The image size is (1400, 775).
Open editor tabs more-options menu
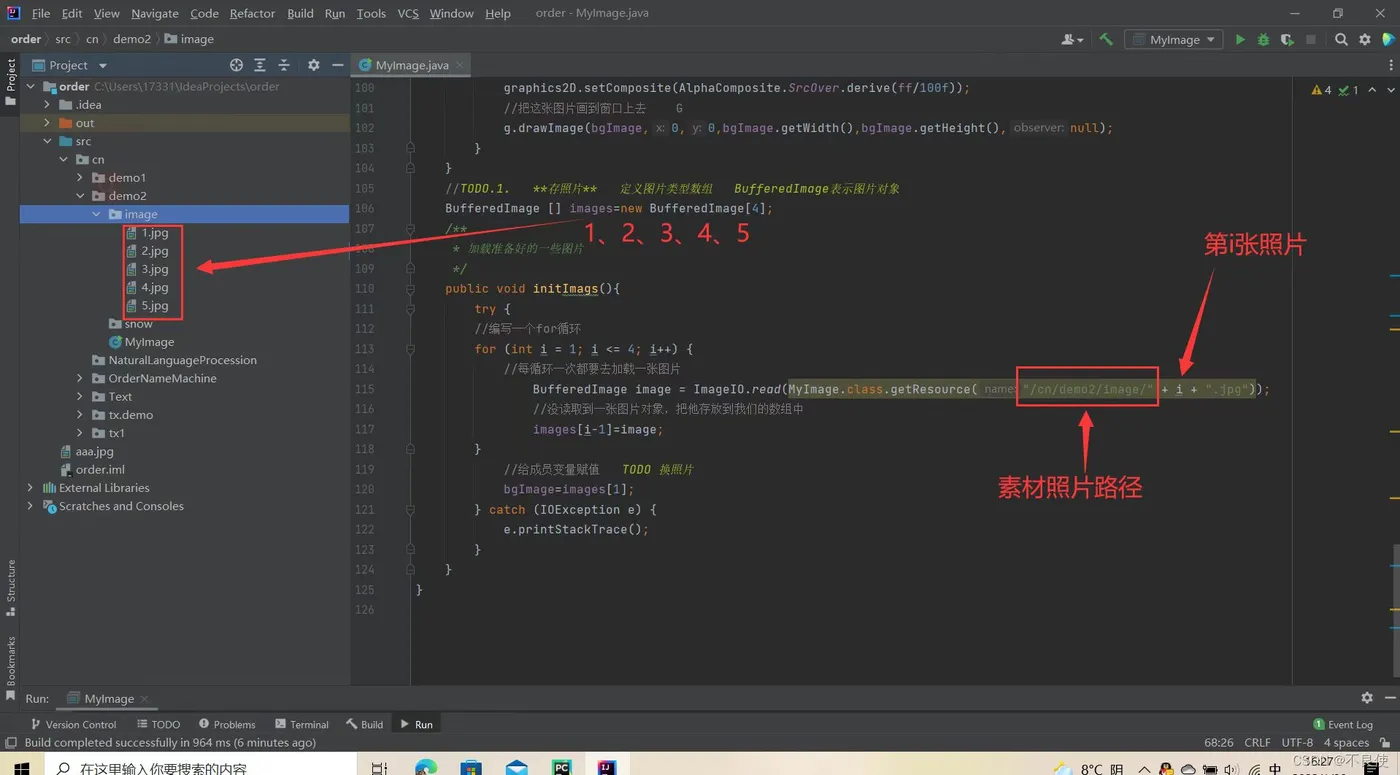pyautogui.click(x=1391, y=65)
